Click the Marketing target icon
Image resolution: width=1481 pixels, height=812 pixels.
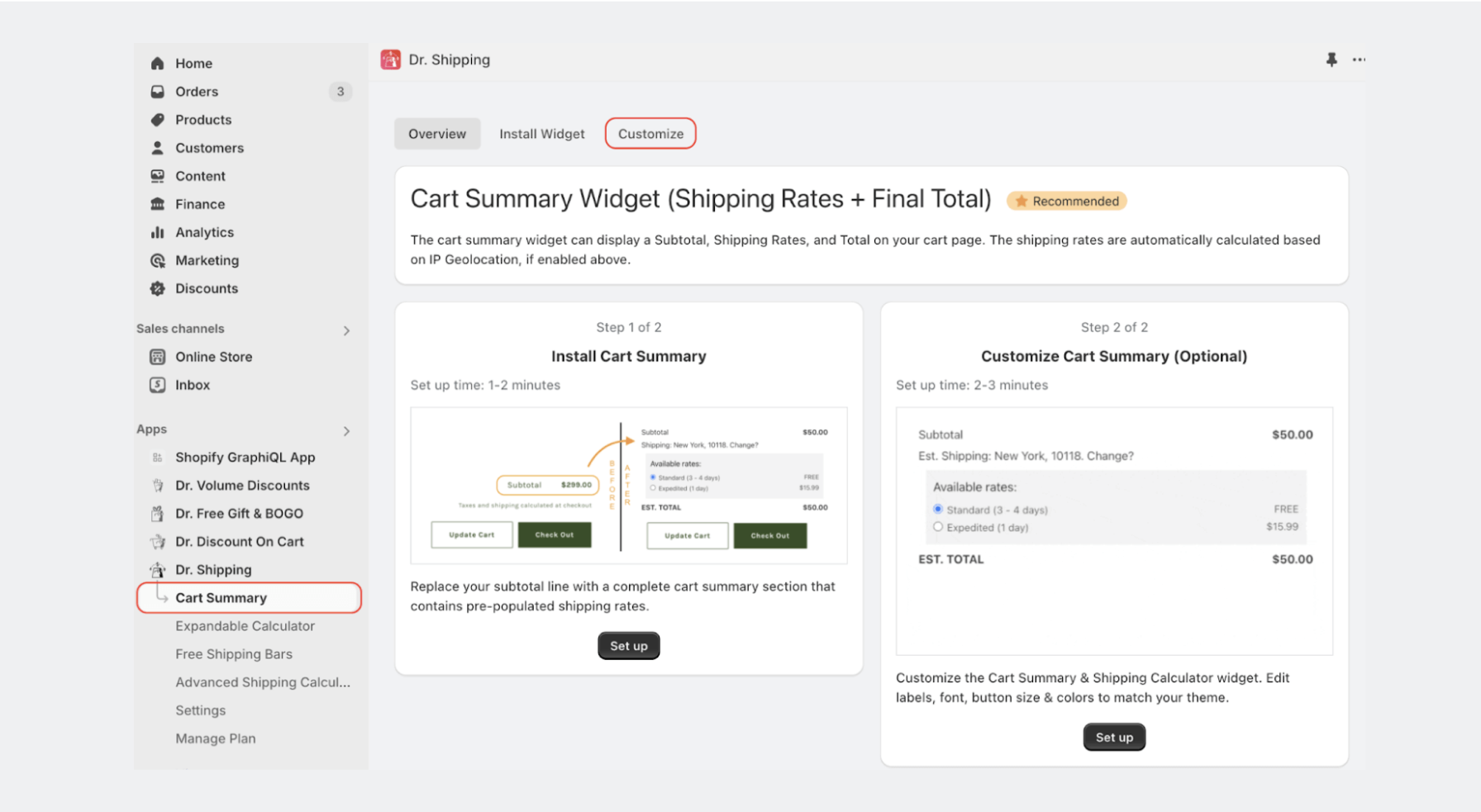click(157, 260)
